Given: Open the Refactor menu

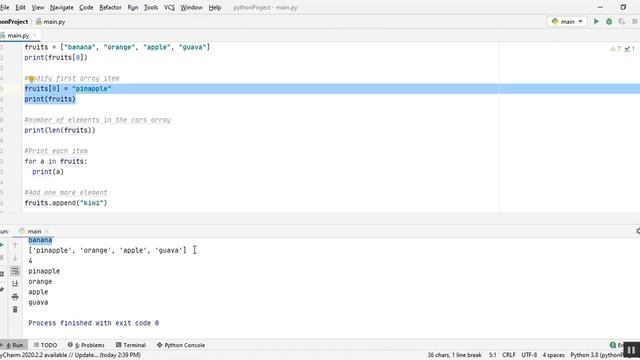Looking at the screenshot, I should coord(110,7).
